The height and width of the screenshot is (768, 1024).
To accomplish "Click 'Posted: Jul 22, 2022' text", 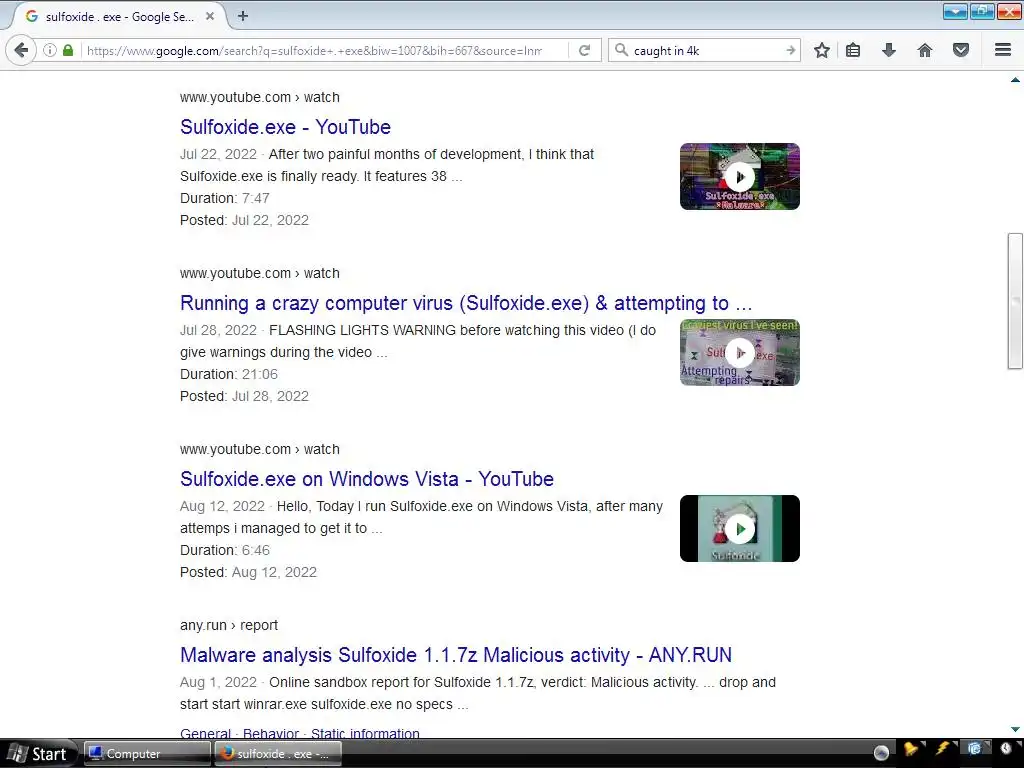I will click(x=244, y=220).
